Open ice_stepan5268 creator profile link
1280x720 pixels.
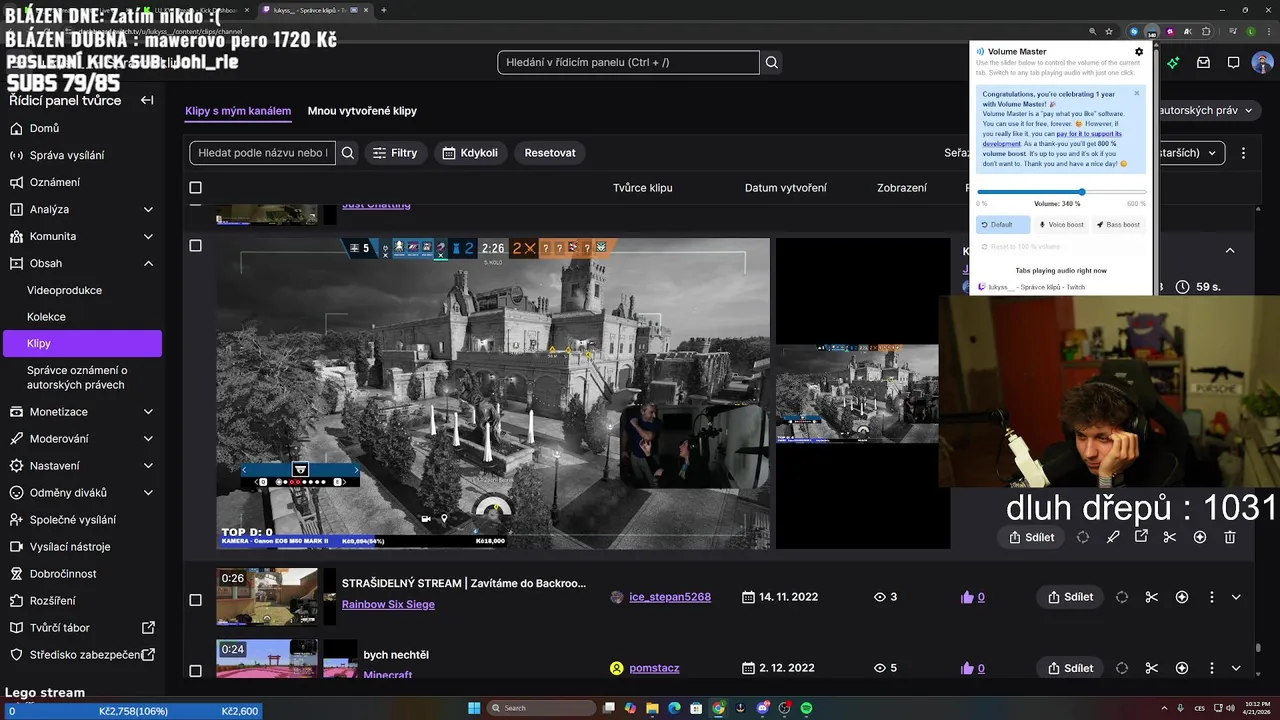click(x=670, y=597)
